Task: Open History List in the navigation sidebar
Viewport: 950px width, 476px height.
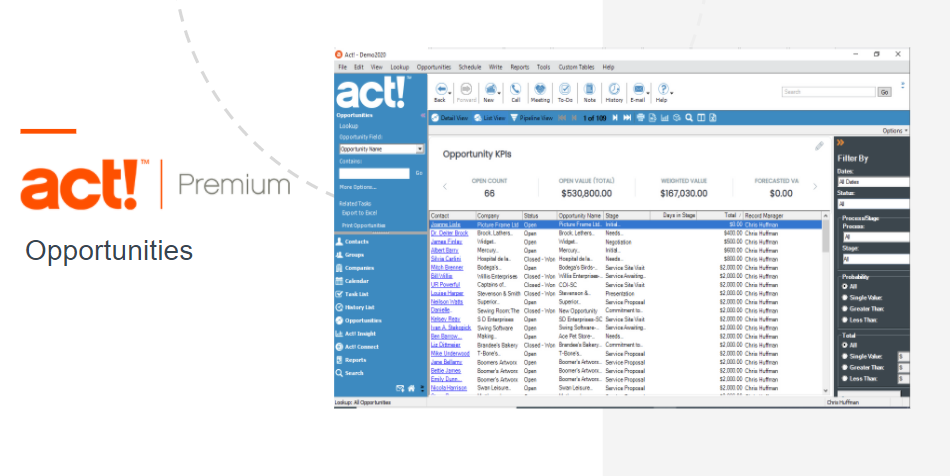Action: (355, 308)
